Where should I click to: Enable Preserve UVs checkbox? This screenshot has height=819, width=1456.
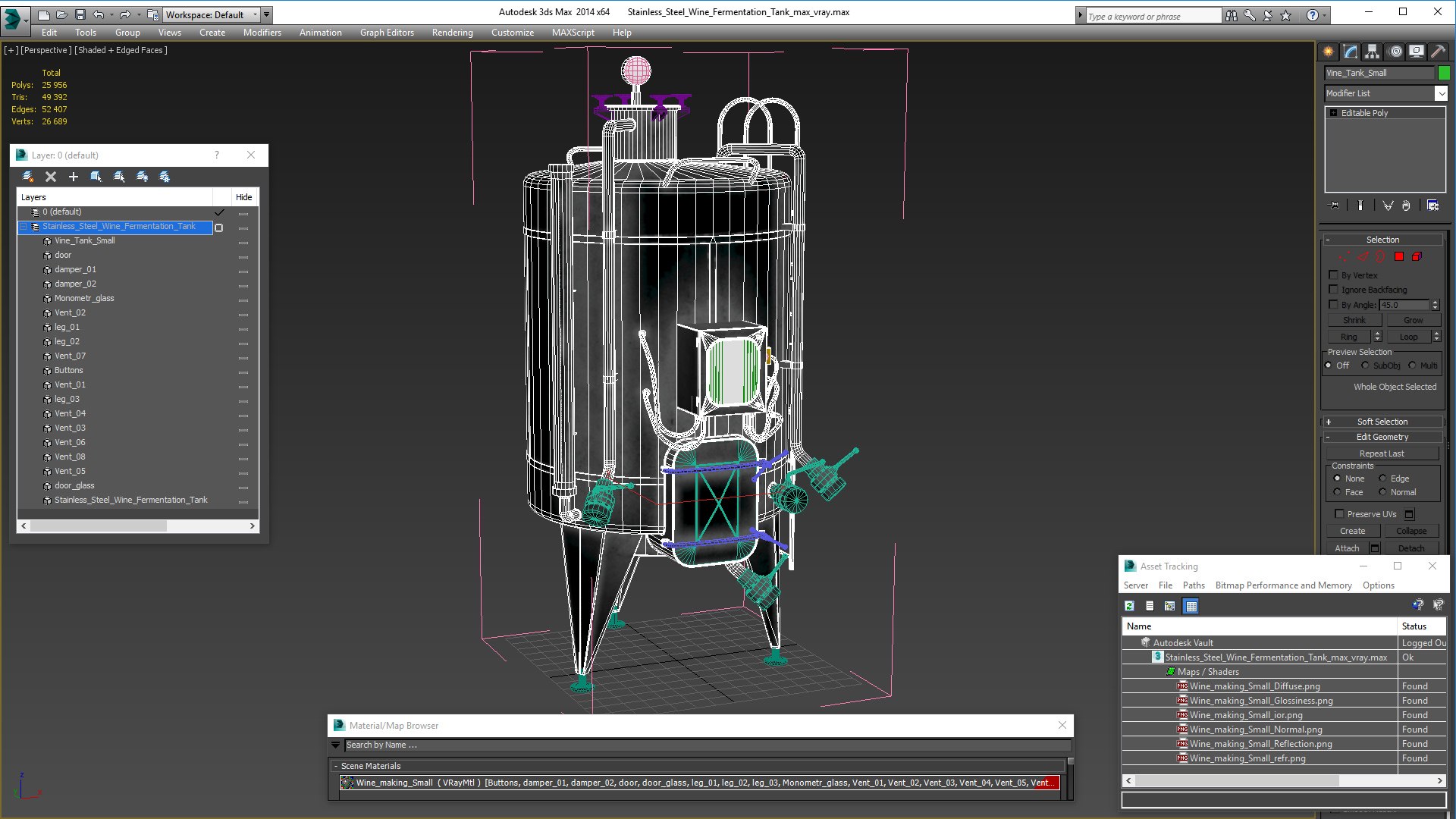(1339, 514)
